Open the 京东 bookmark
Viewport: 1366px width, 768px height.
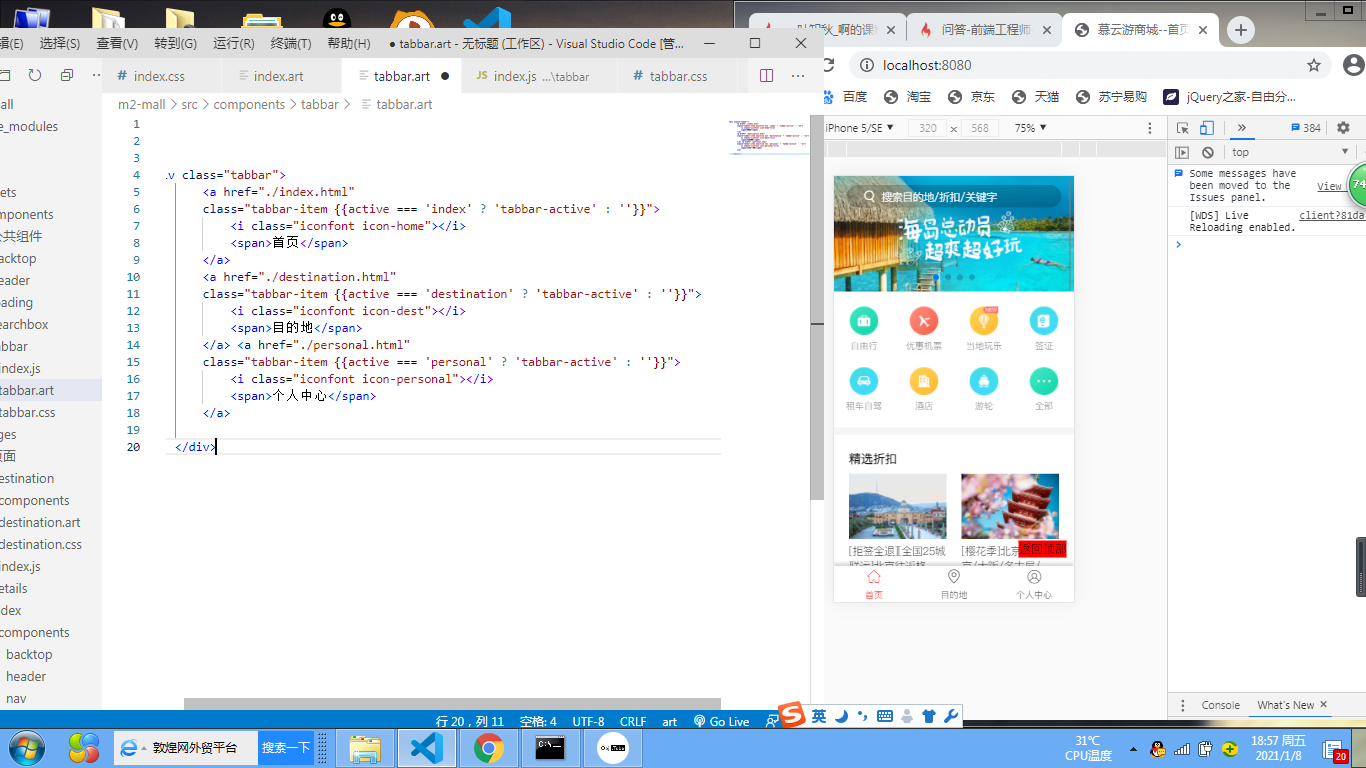pyautogui.click(x=971, y=97)
